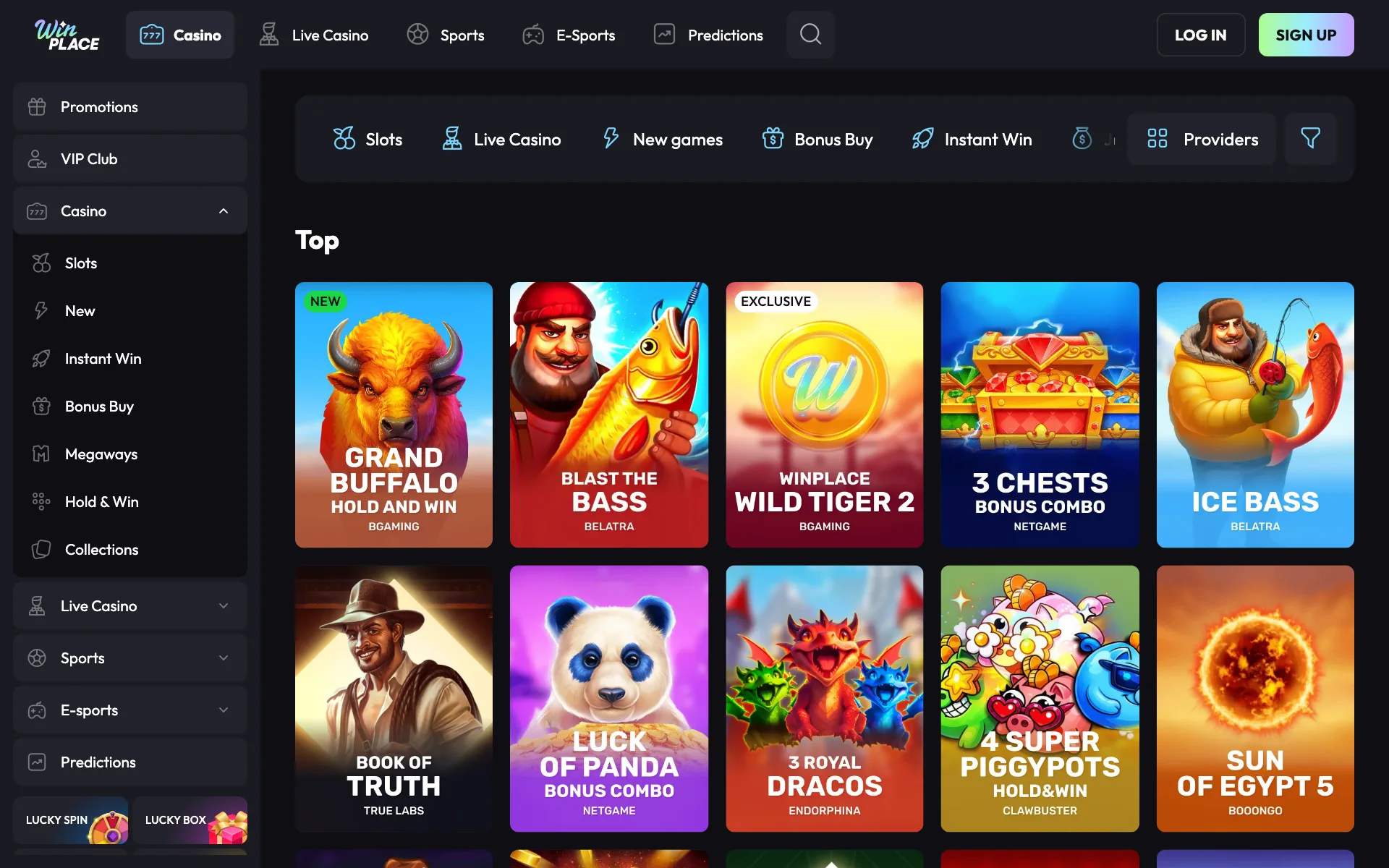
Task: Click the VIP Club icon in sidebar
Action: (37, 159)
